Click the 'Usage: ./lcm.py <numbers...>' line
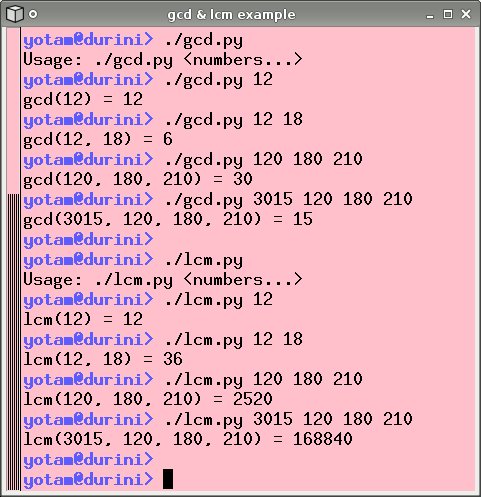Image resolution: width=481 pixels, height=497 pixels. [x=163, y=279]
